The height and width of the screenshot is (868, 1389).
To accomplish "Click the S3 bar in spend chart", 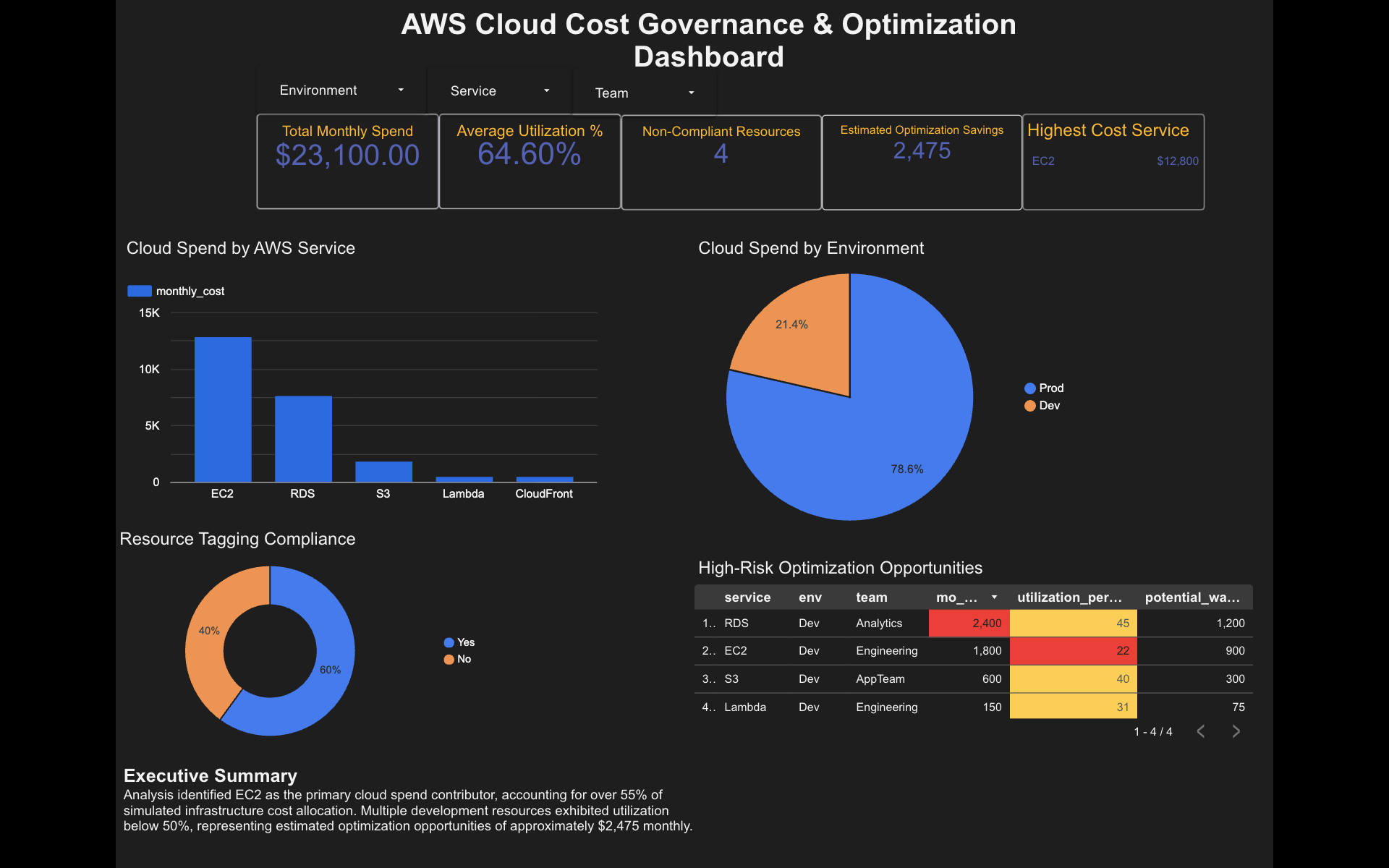I will [383, 472].
